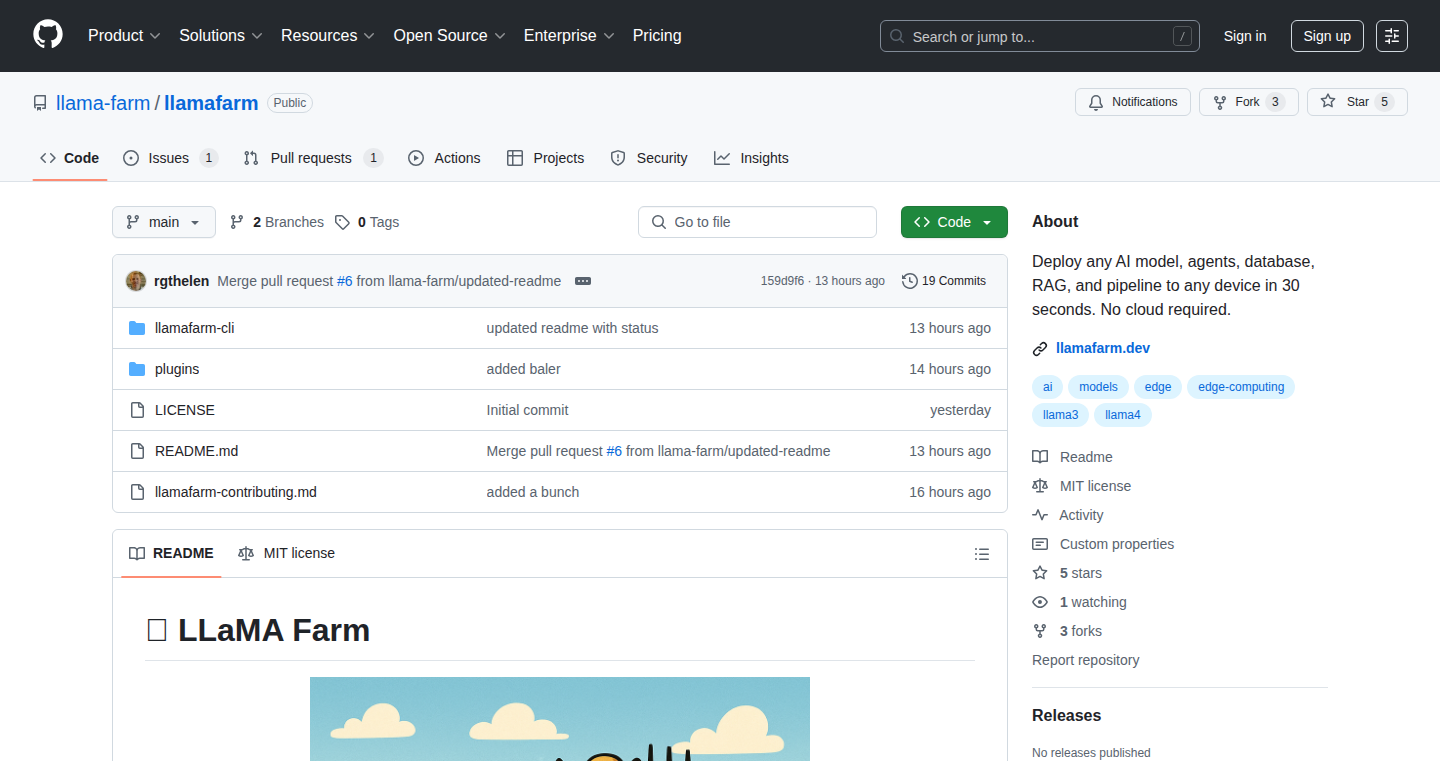Click the star icon beside 5 stars
This screenshot has height=761, width=1440.
[1040, 573]
